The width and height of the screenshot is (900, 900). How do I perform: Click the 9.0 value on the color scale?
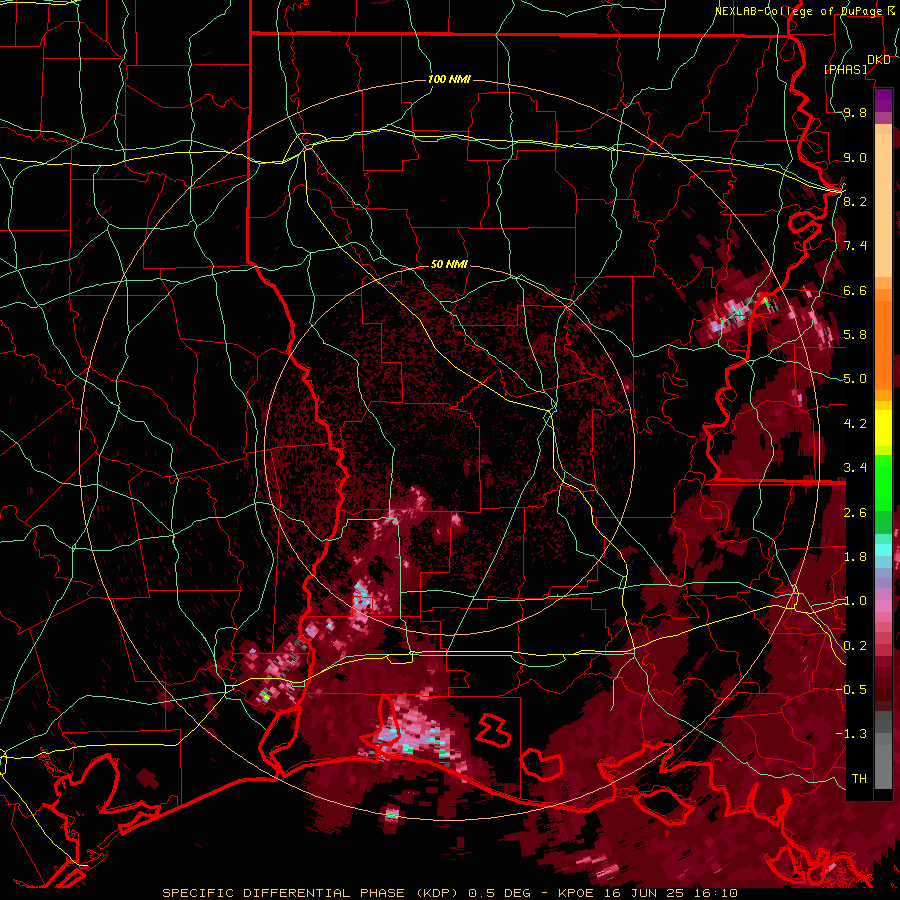point(855,157)
